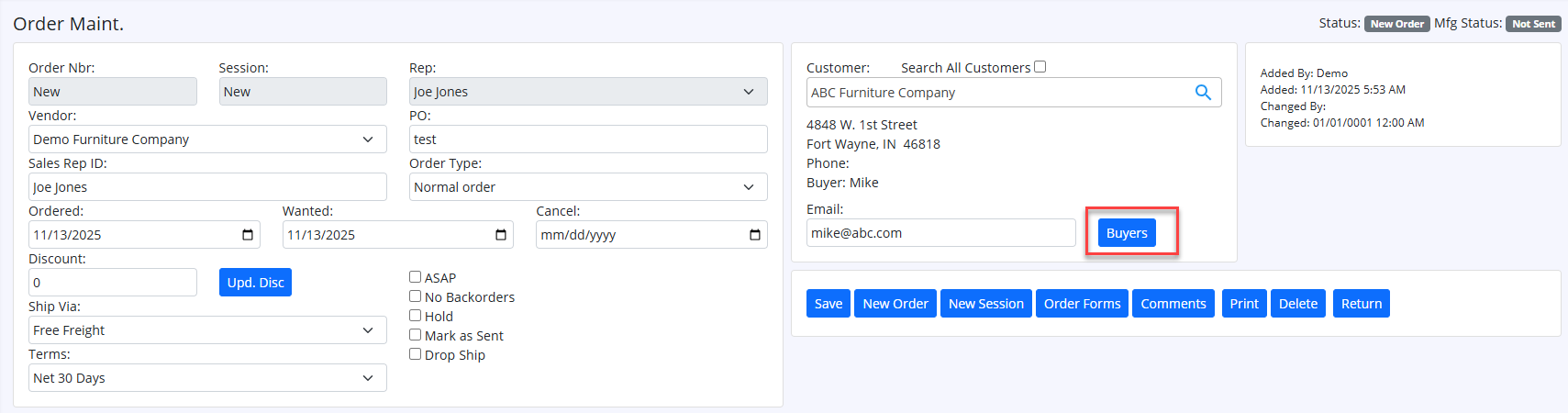Enable the ASAP checkbox

click(416, 277)
